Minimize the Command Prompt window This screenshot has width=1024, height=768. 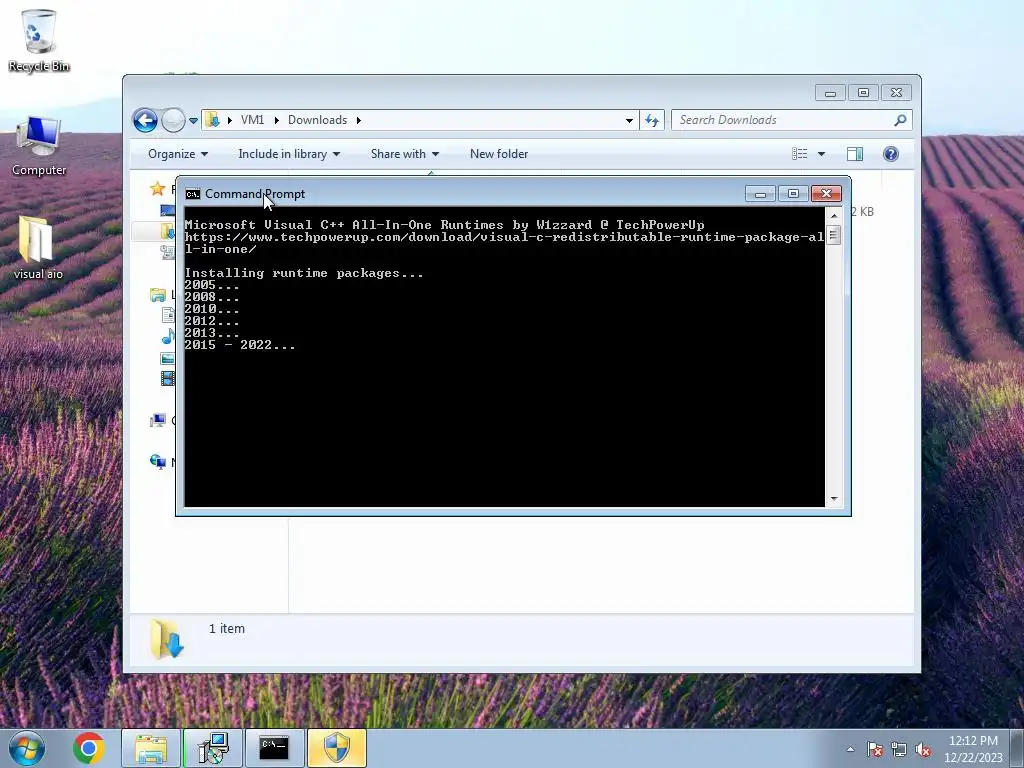(760, 194)
